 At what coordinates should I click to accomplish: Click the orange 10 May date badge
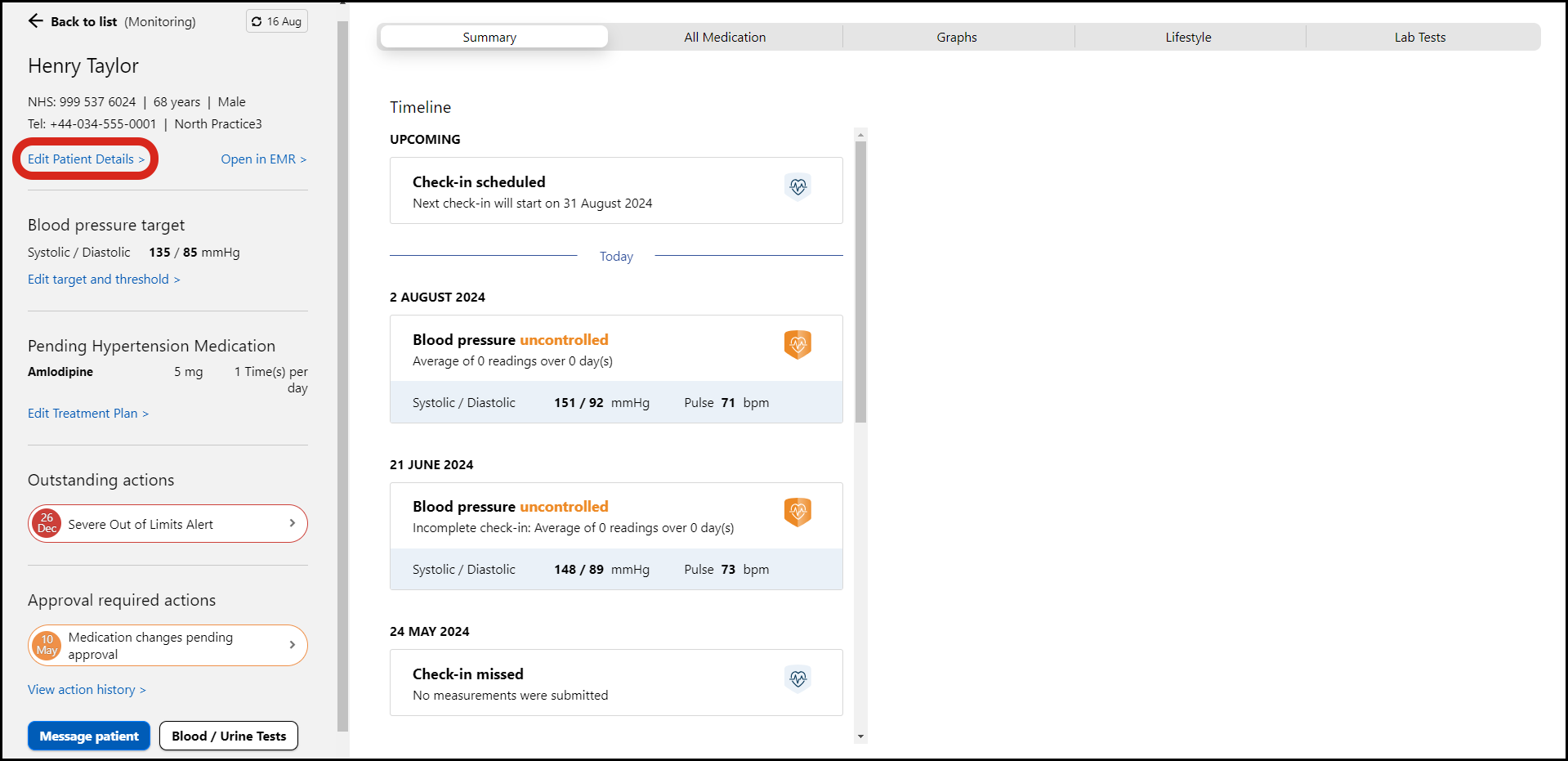[x=47, y=646]
